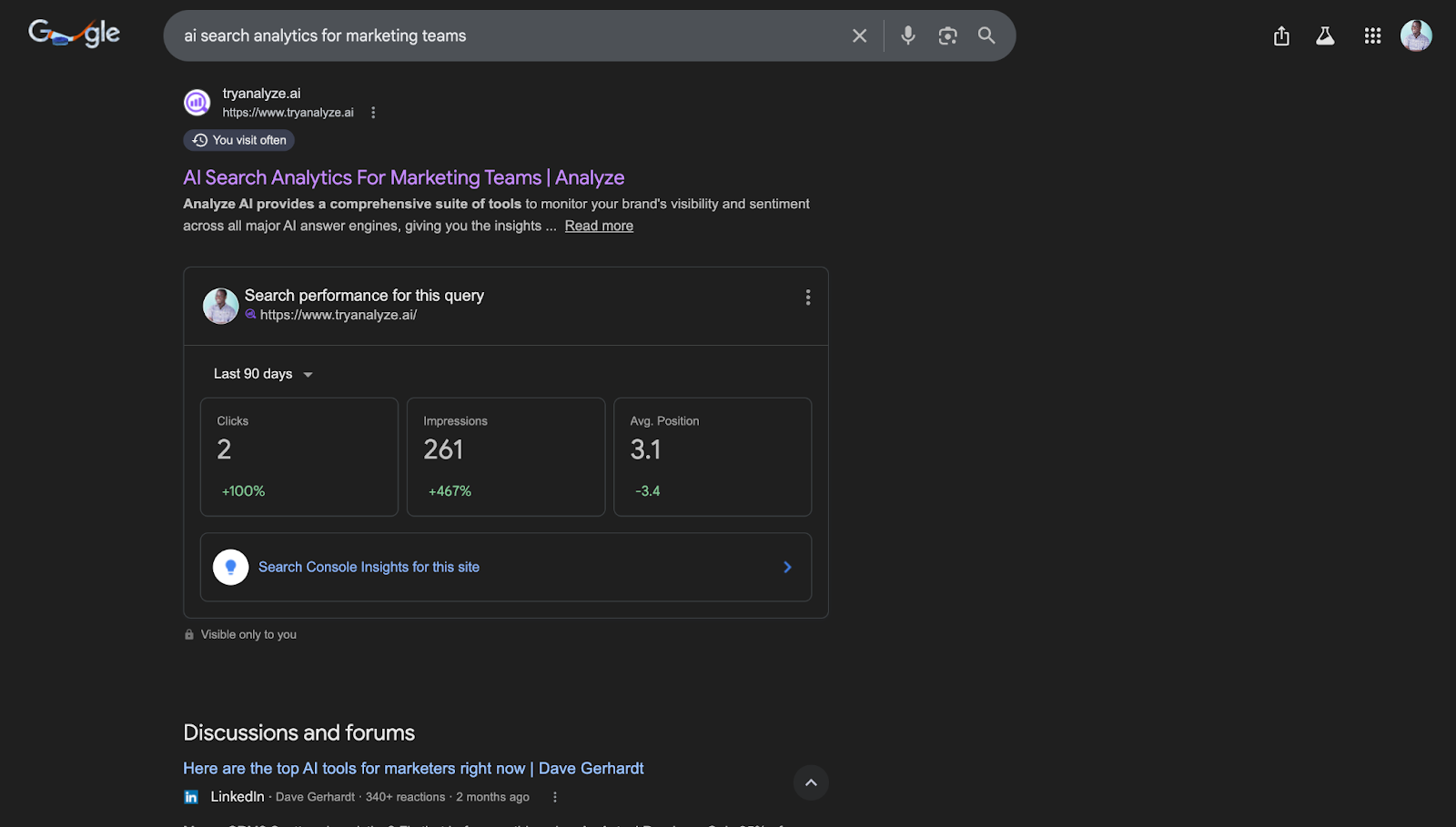Share the results with the share icon
Screen dimensions: 1456x827
click(x=1281, y=35)
